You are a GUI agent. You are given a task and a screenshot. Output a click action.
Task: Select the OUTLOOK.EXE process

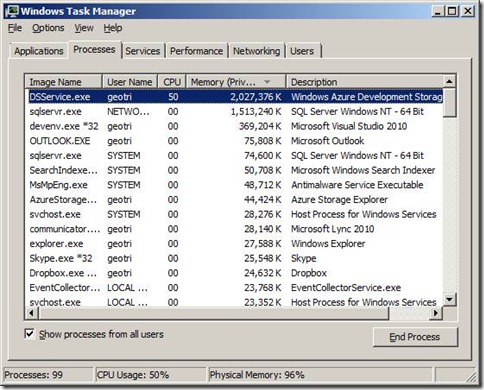[x=234, y=141]
